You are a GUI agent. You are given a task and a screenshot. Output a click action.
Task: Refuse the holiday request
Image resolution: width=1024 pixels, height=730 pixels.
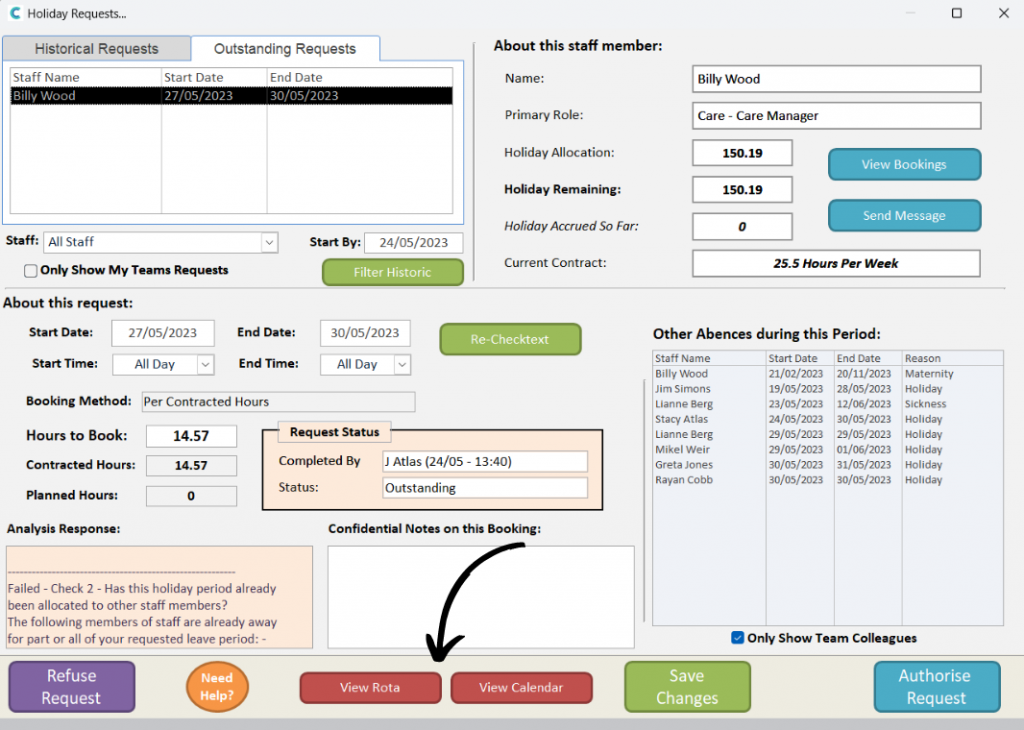(x=71, y=687)
